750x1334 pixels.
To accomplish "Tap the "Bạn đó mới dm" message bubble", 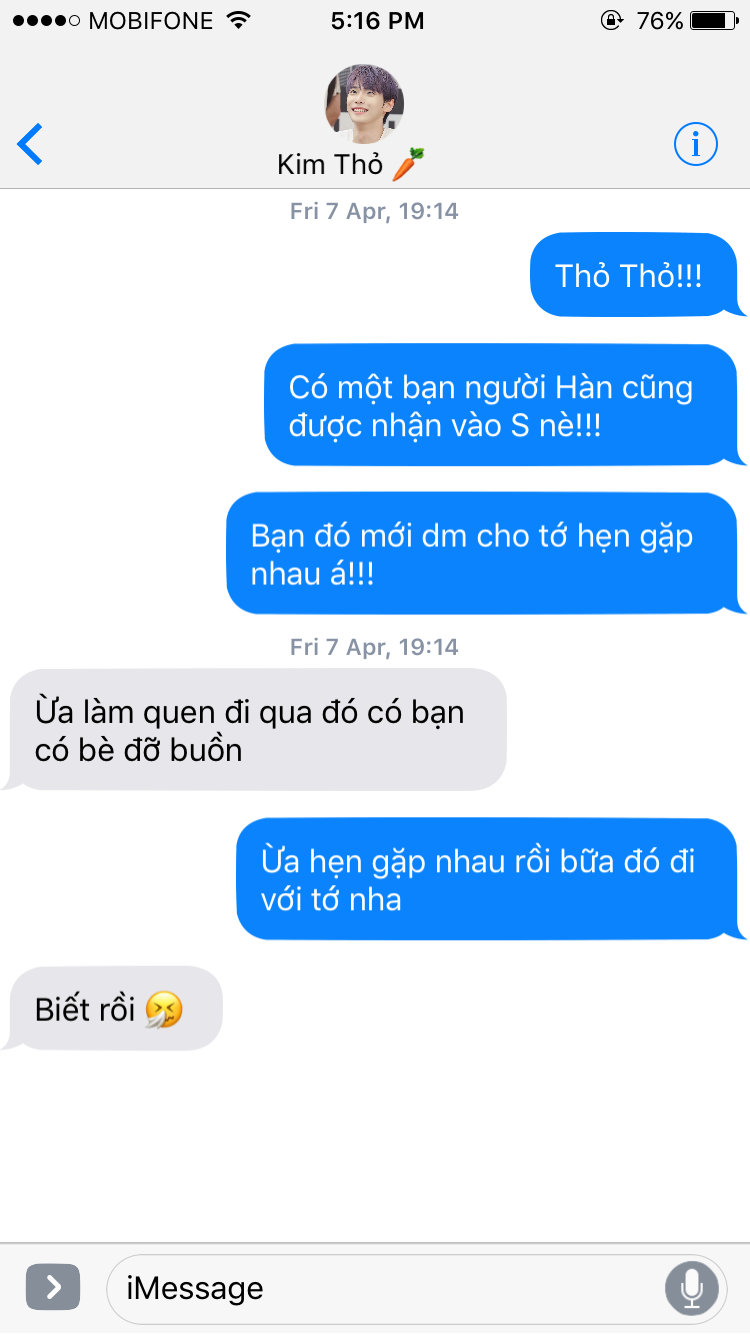I will pos(483,553).
